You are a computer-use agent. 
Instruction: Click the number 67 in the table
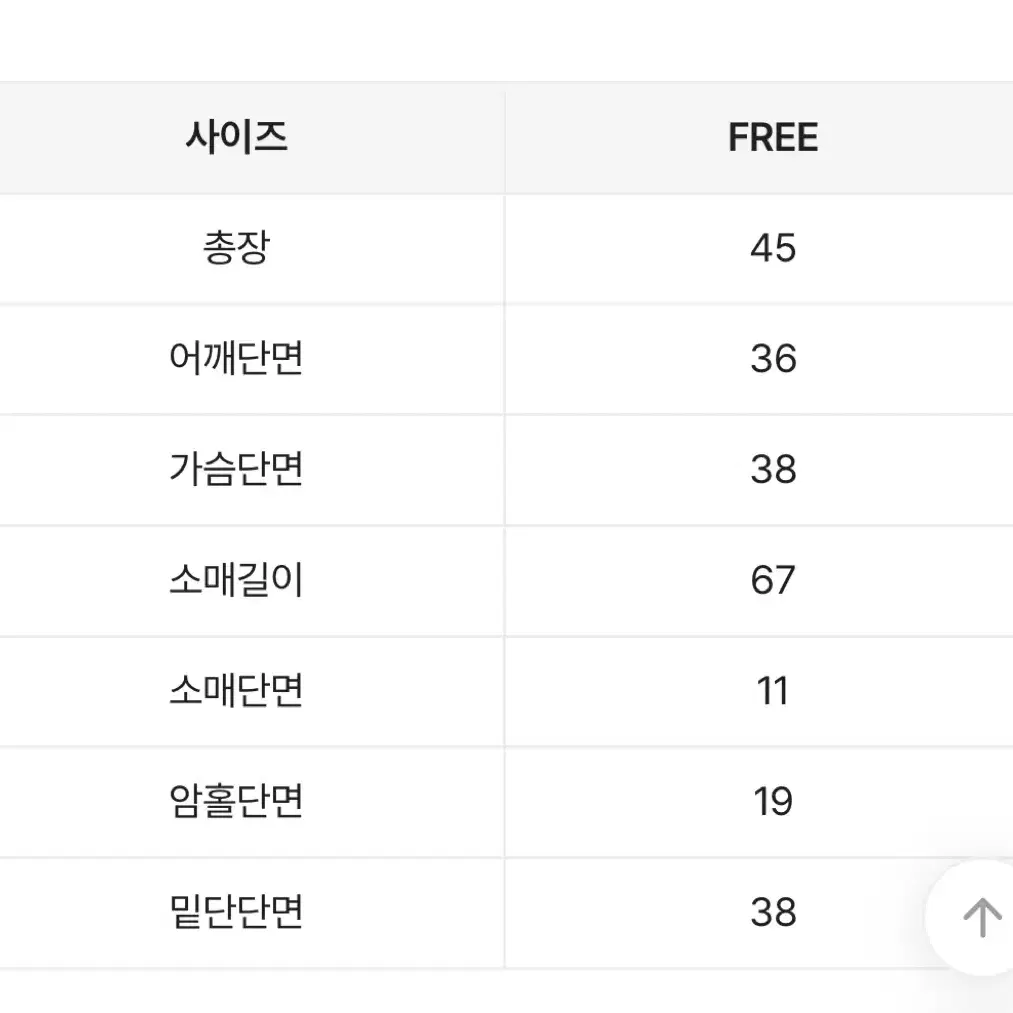coord(773,580)
